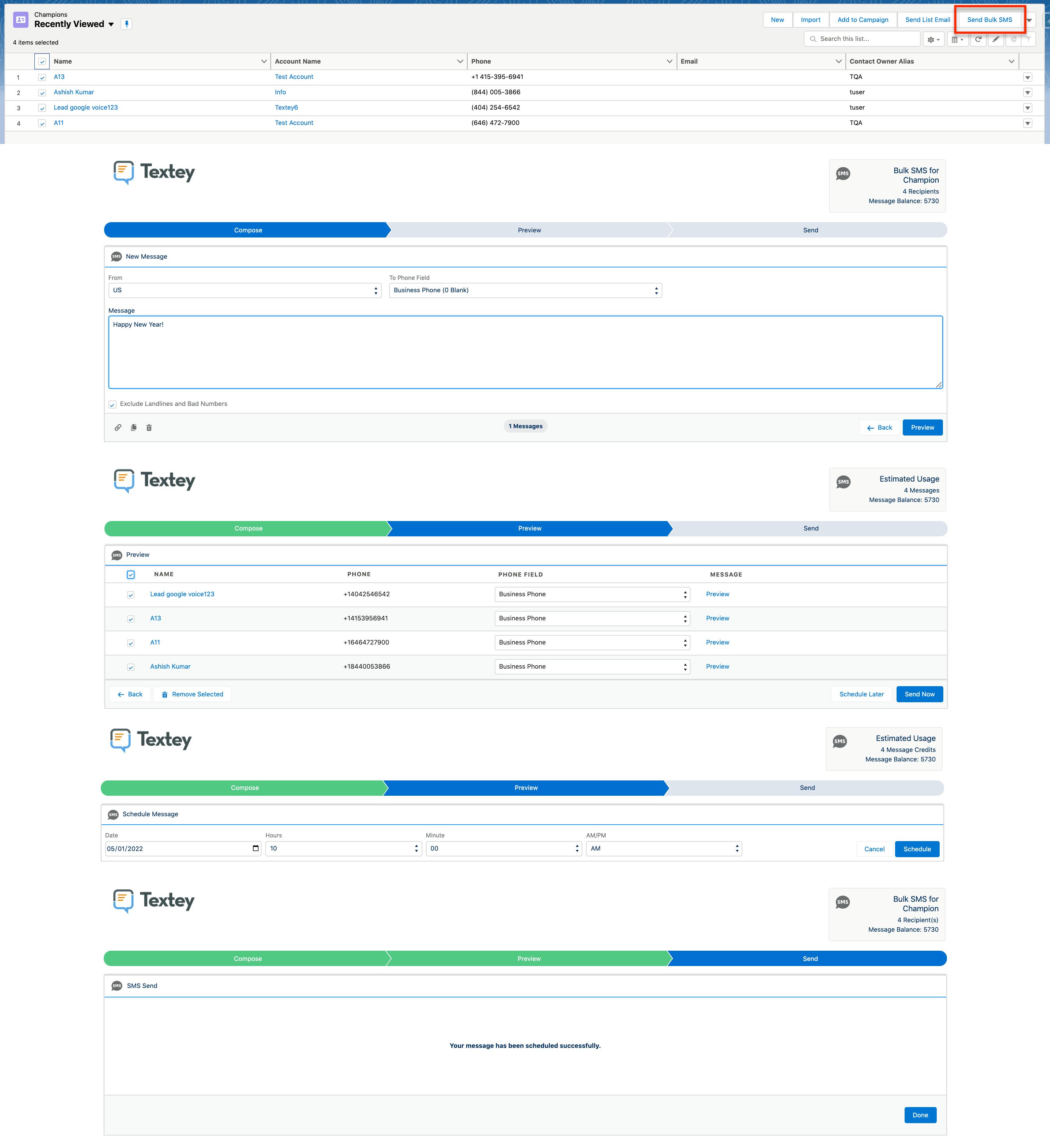1050x1148 pixels.
Task: Open message Preview link for Ashish Kumar
Action: coord(718,667)
